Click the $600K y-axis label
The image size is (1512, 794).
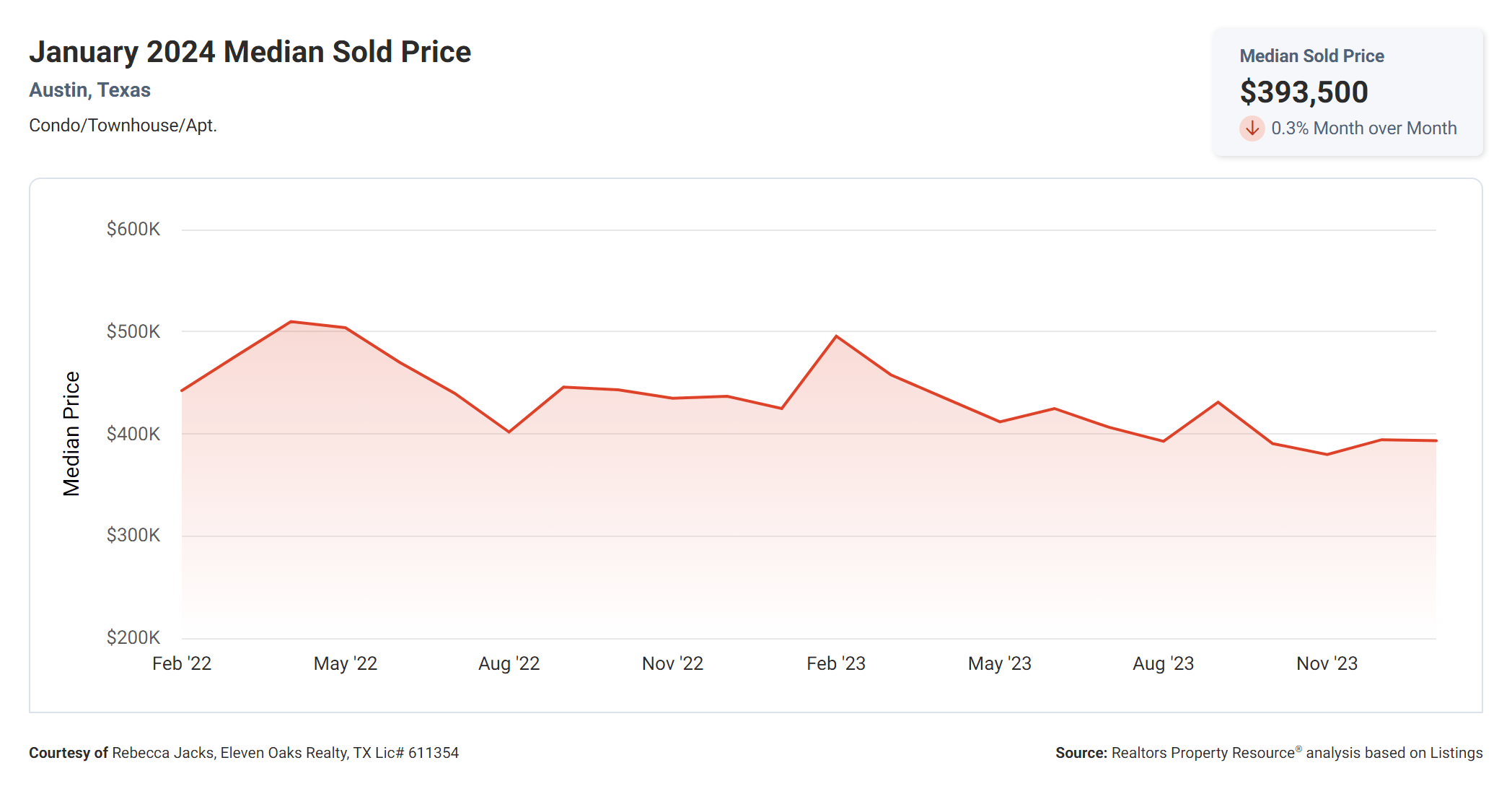tap(133, 230)
